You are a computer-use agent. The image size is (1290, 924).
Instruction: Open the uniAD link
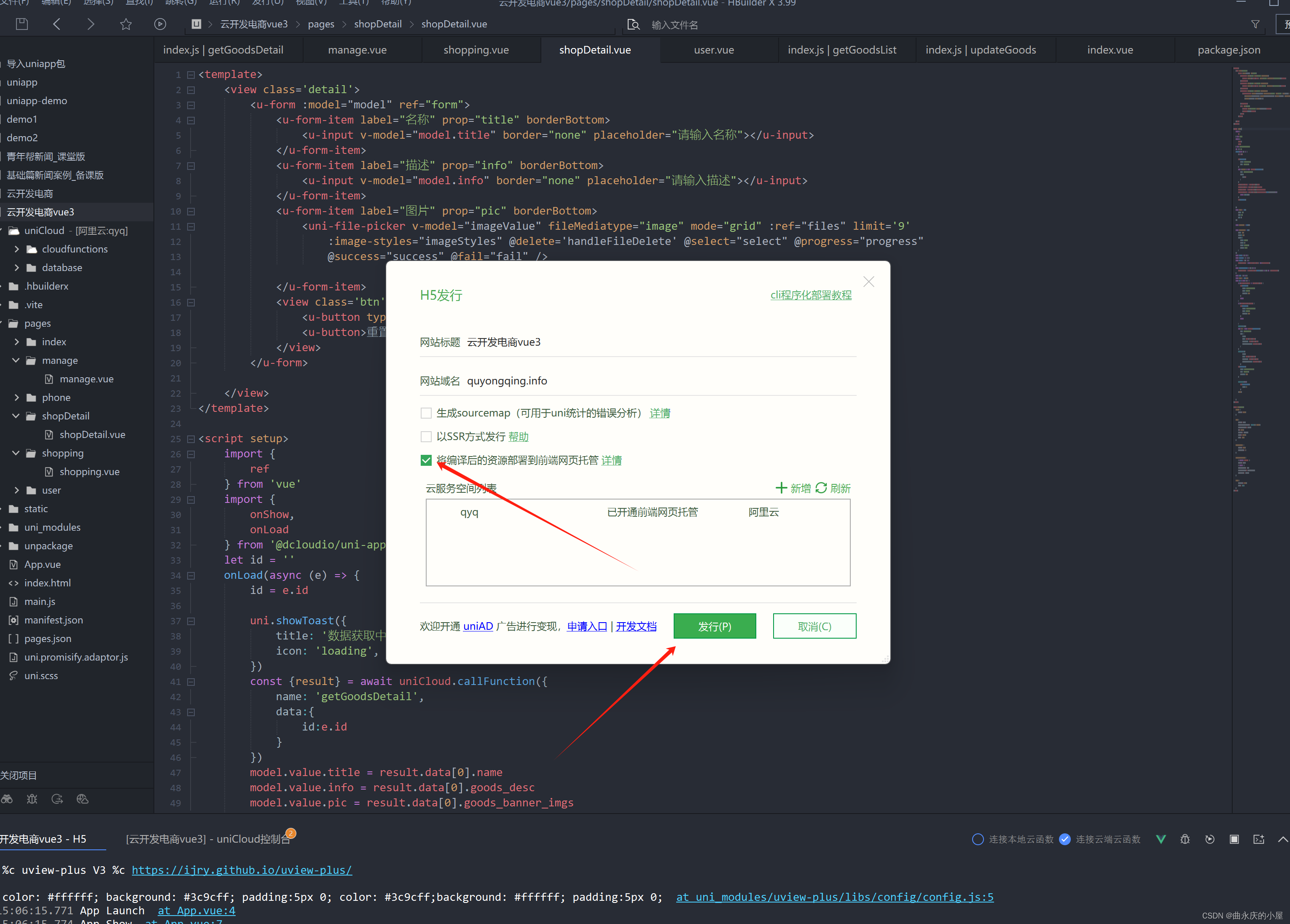(x=478, y=626)
